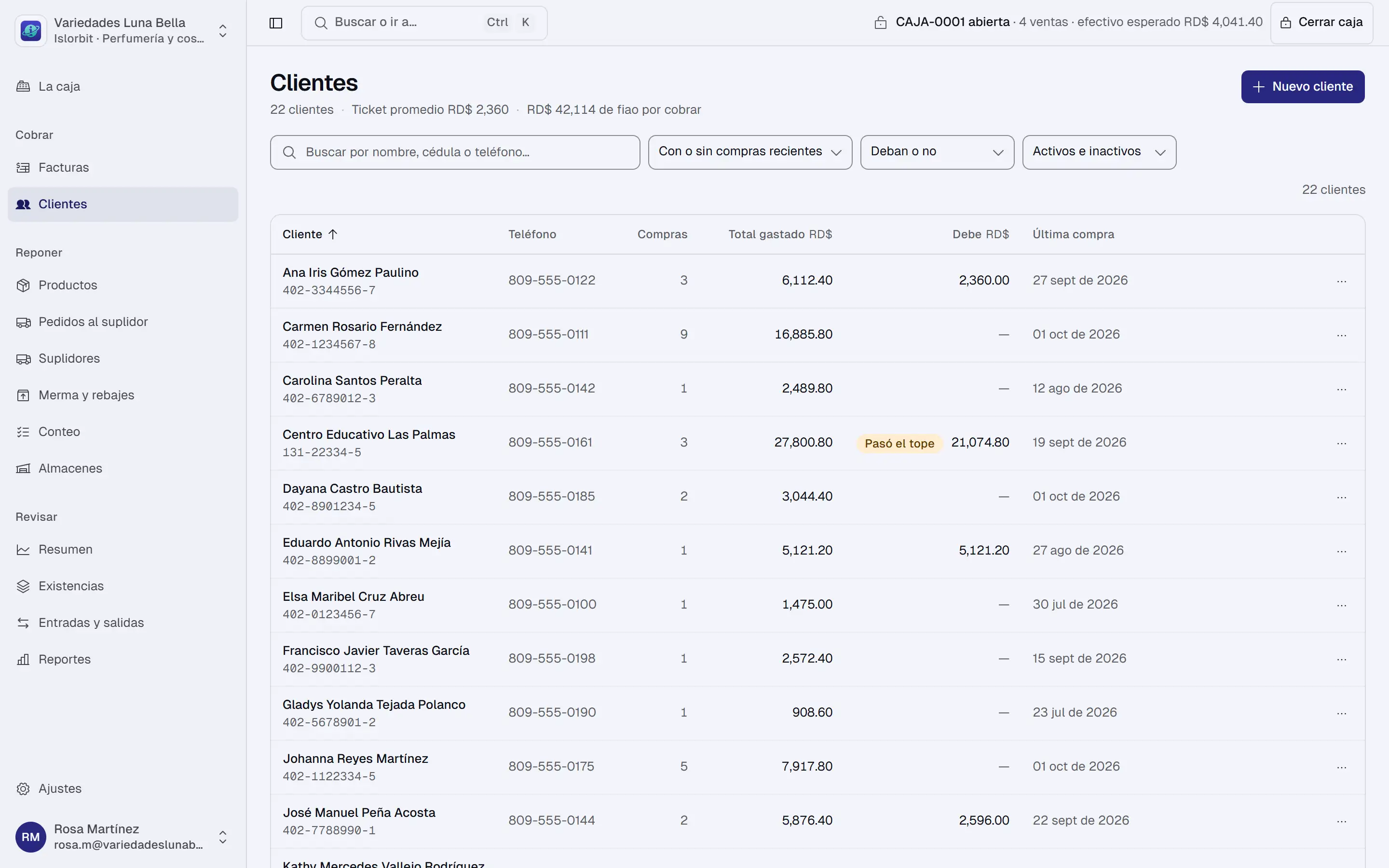The height and width of the screenshot is (868, 1389).
Task: Click the Total gastado RD$ column header
Action: pos(780,234)
